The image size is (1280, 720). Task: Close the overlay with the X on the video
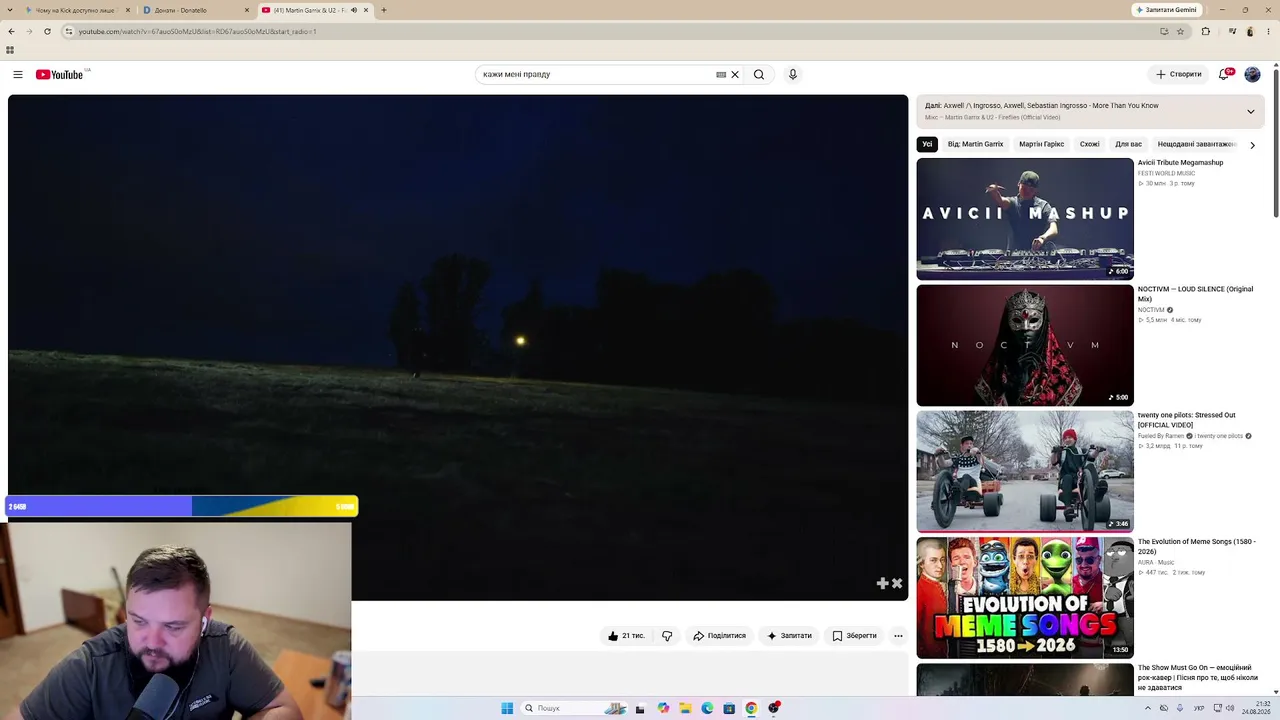tap(897, 583)
